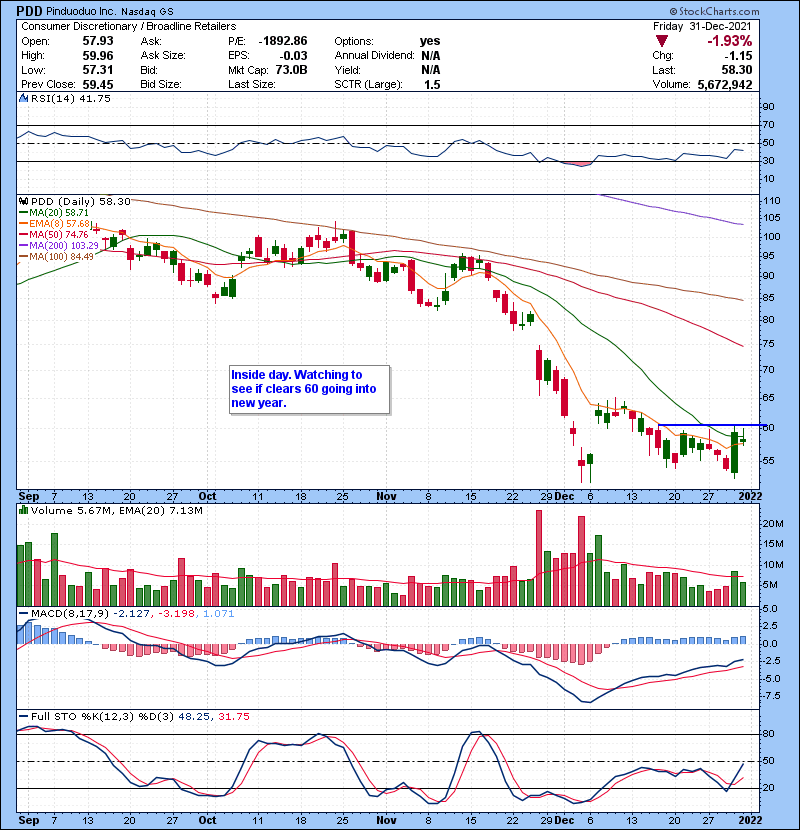Screen dimensions: 800x830
Task: Click the MACD histogram value 1.071
Action: [218, 614]
